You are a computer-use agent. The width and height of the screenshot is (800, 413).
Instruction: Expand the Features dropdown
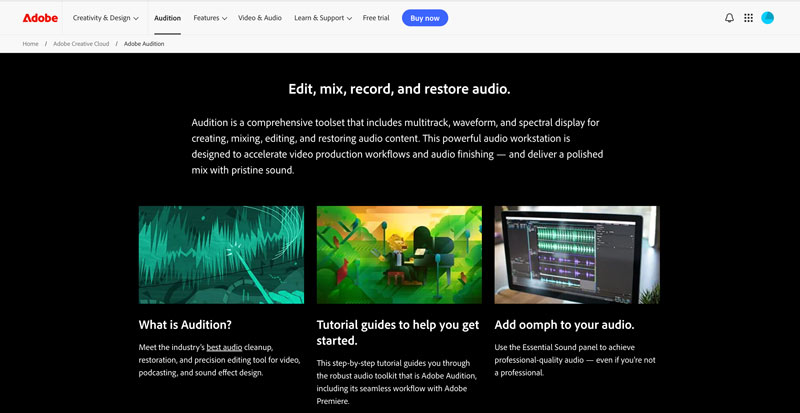point(210,18)
